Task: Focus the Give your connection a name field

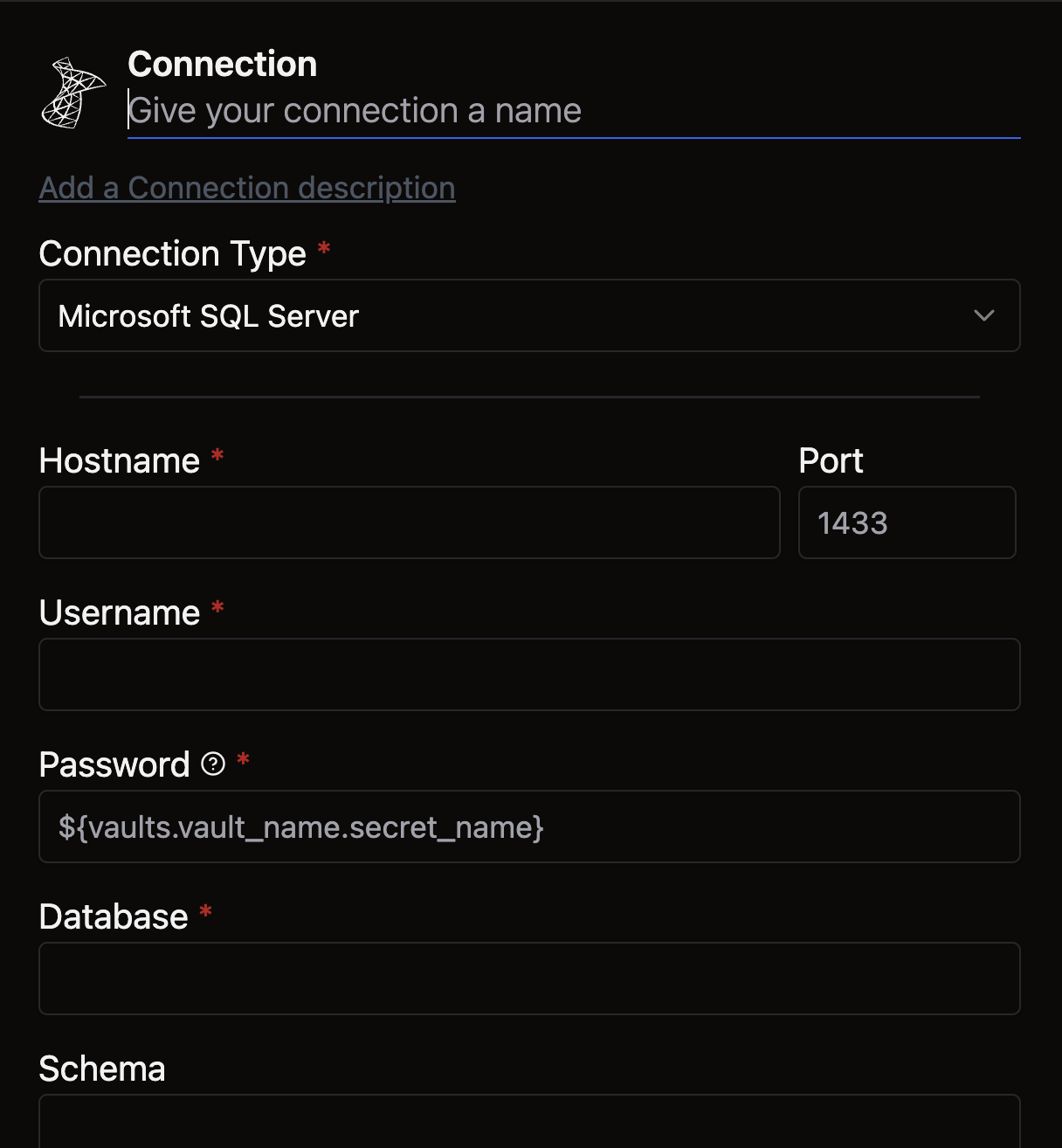Action: pyautogui.click(x=574, y=111)
